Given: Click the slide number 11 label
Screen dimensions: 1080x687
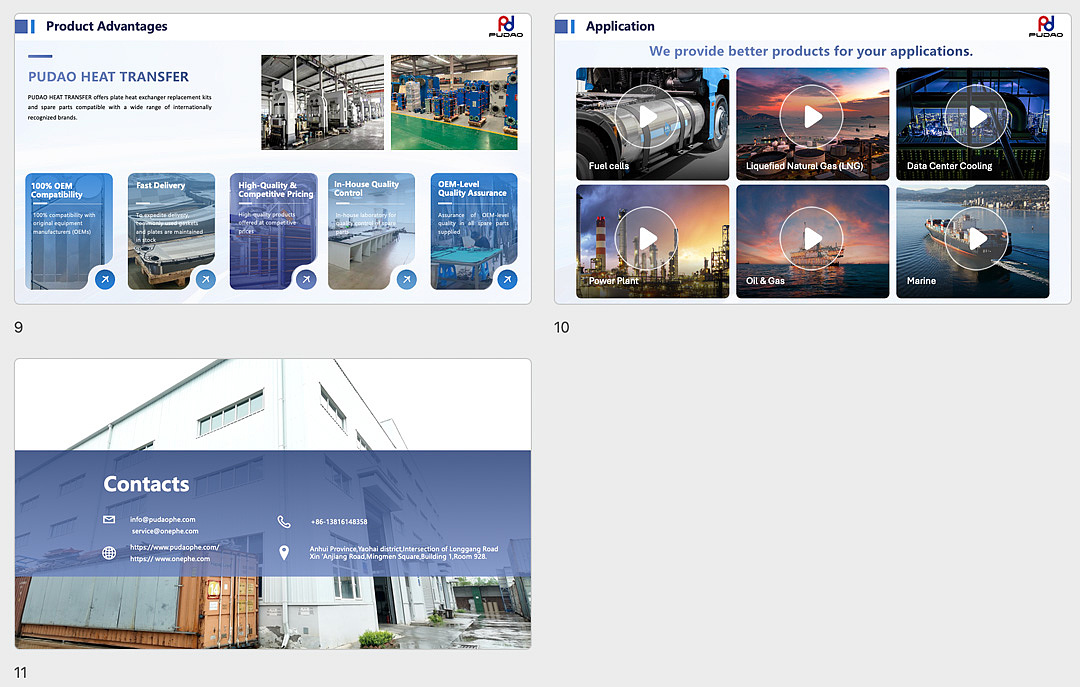Looking at the screenshot, I should [21, 673].
